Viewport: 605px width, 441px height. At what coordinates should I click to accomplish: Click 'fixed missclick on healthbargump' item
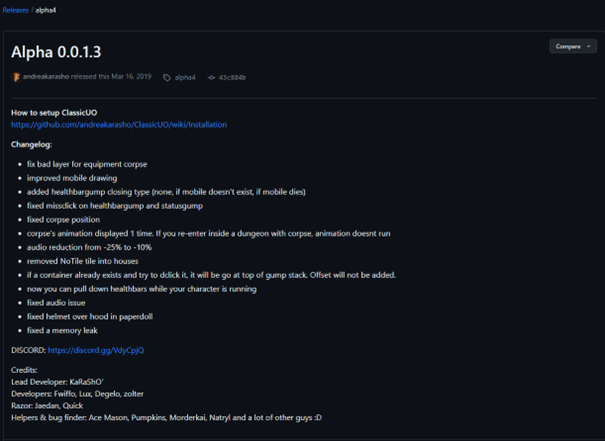(115, 206)
